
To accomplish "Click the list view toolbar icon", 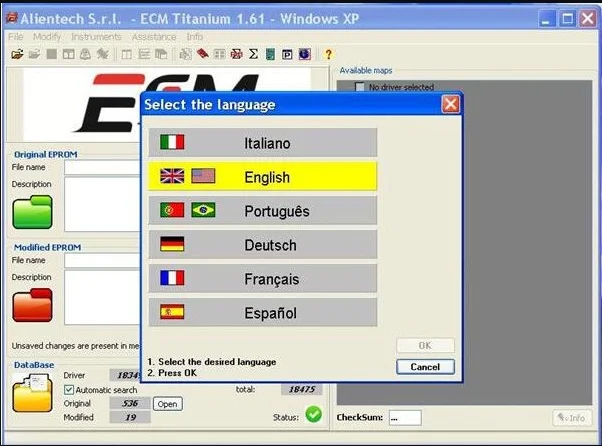I will point(144,54).
